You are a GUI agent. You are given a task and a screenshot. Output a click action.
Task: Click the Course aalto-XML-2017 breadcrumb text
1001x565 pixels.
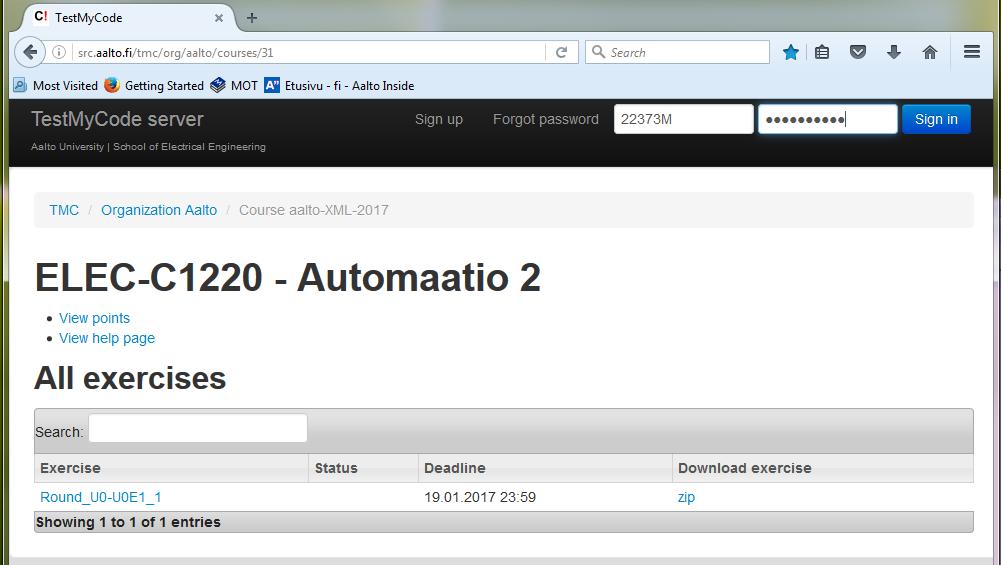(313, 210)
